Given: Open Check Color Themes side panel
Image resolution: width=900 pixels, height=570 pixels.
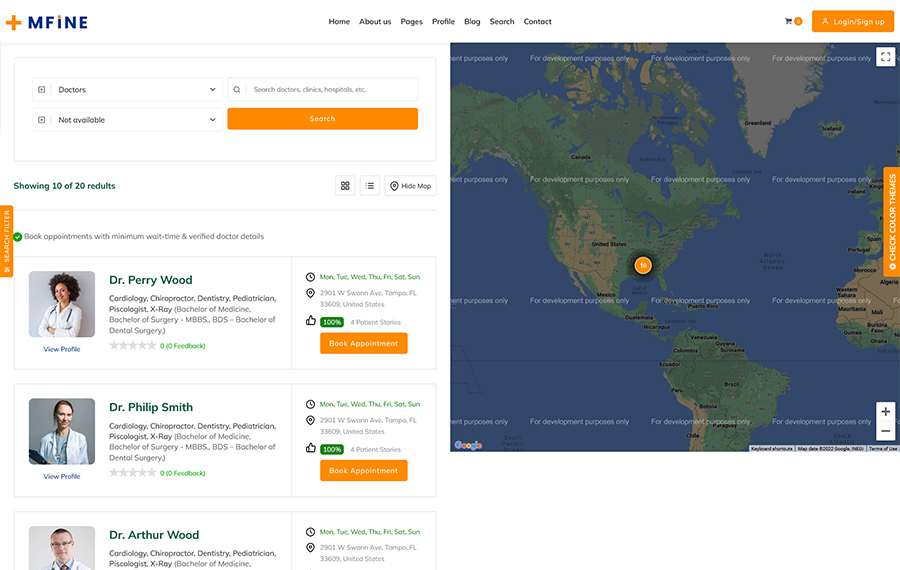Looking at the screenshot, I should (892, 221).
